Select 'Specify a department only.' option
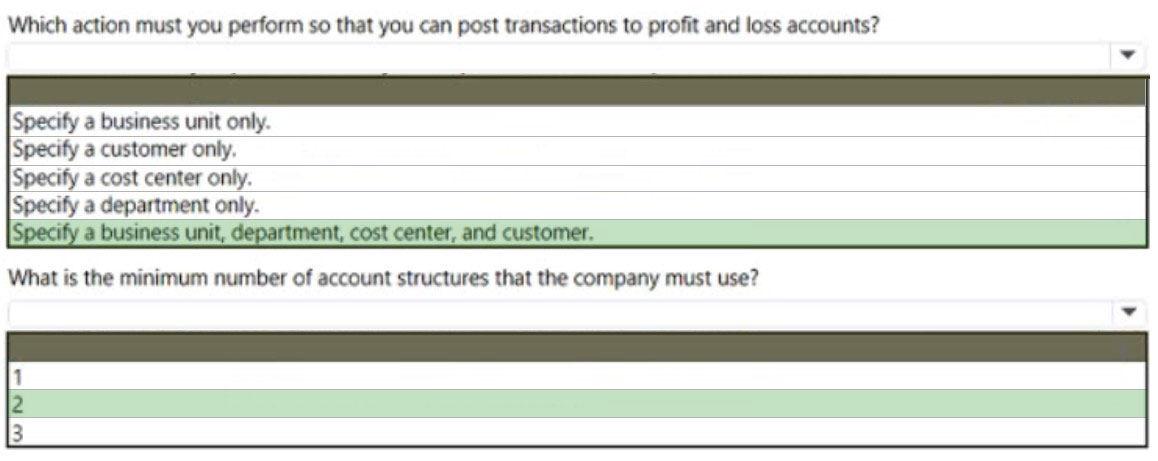1158x461 pixels. [578, 205]
